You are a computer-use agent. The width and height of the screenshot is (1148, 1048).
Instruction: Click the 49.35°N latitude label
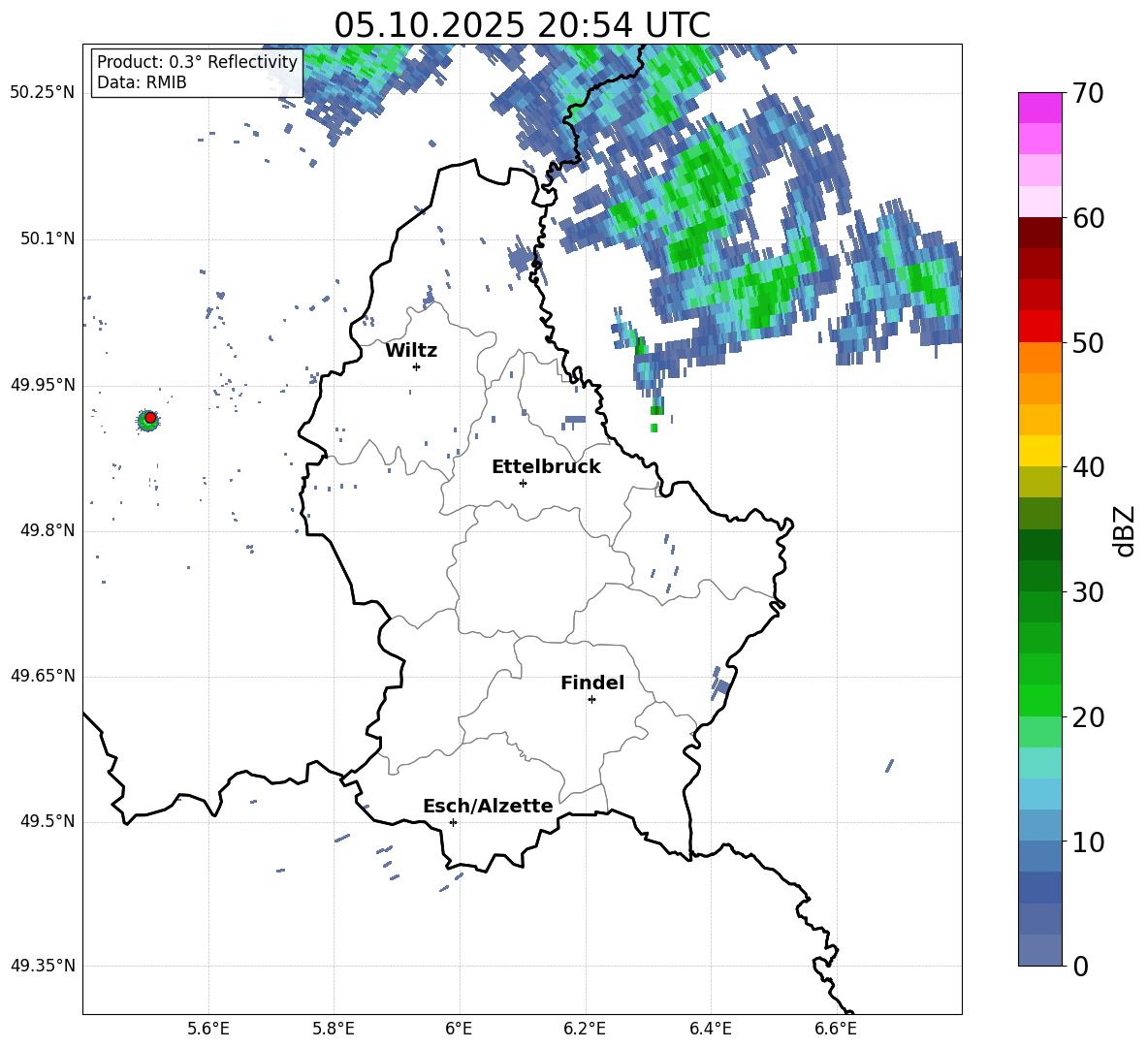pos(43,966)
